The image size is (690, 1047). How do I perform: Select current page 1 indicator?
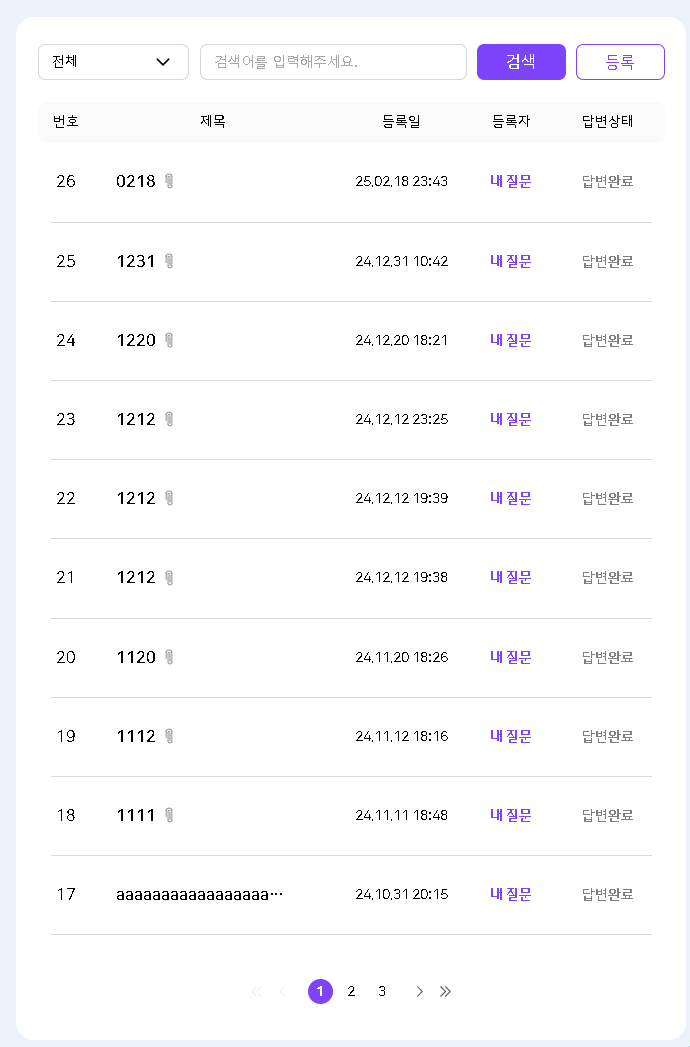click(x=320, y=991)
